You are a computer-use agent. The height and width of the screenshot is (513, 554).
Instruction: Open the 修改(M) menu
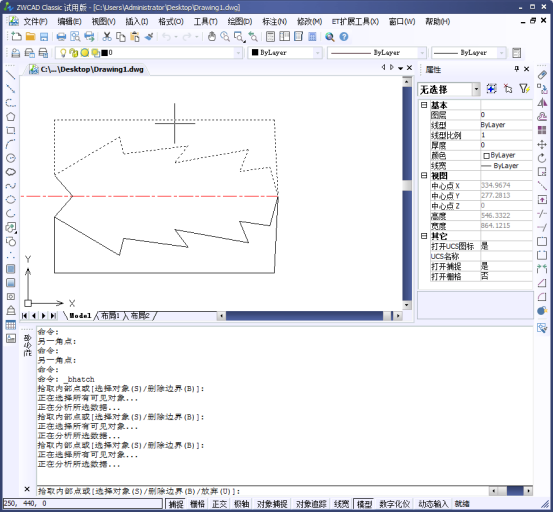tap(309, 22)
